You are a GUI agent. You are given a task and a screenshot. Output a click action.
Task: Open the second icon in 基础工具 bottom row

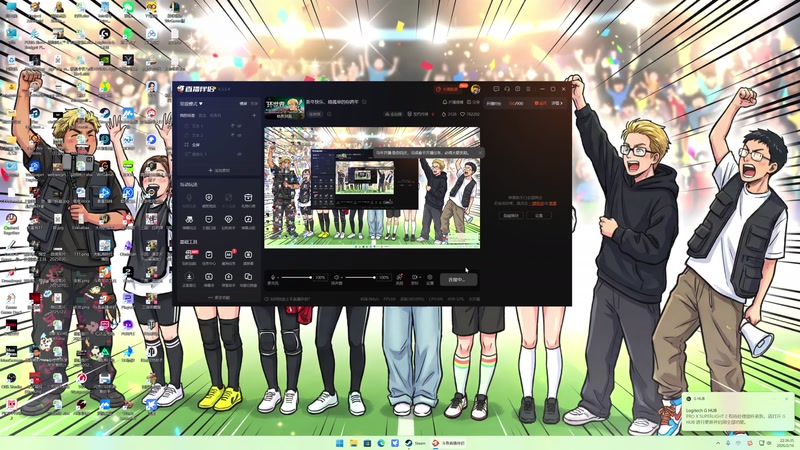[209, 279]
